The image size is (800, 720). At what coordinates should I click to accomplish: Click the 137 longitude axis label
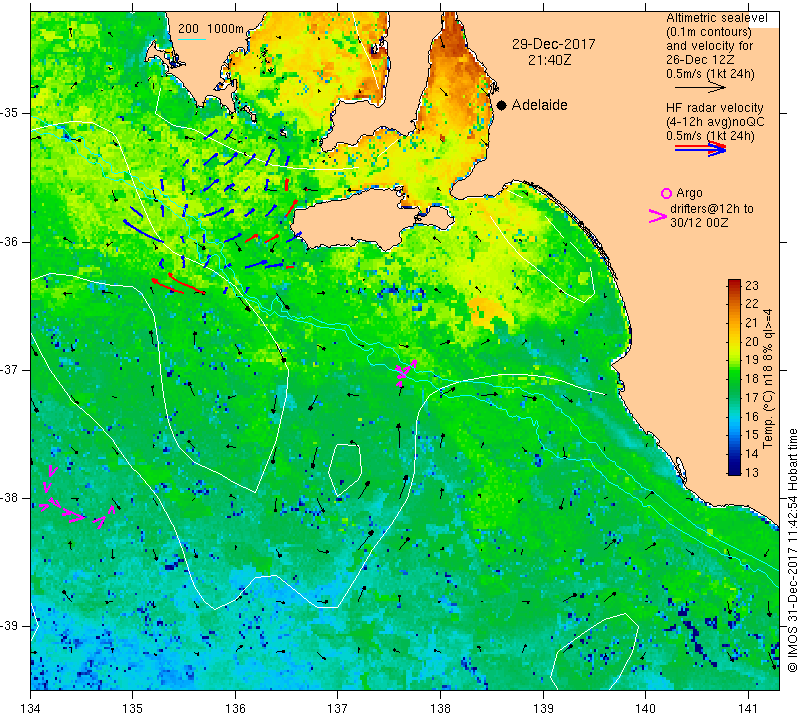coord(337,709)
